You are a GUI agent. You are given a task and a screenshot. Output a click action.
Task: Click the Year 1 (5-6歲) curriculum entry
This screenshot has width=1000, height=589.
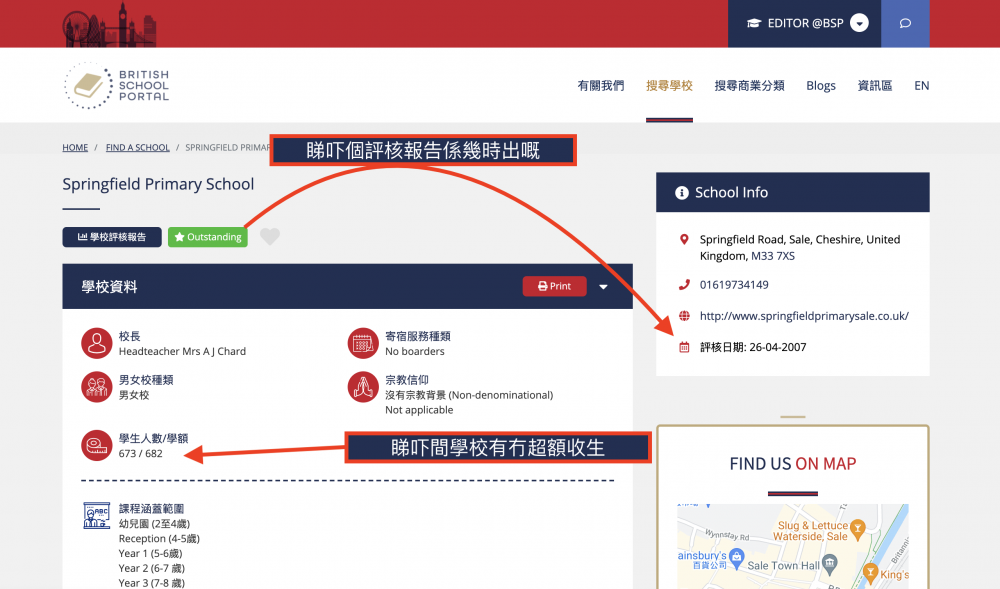[151, 553]
